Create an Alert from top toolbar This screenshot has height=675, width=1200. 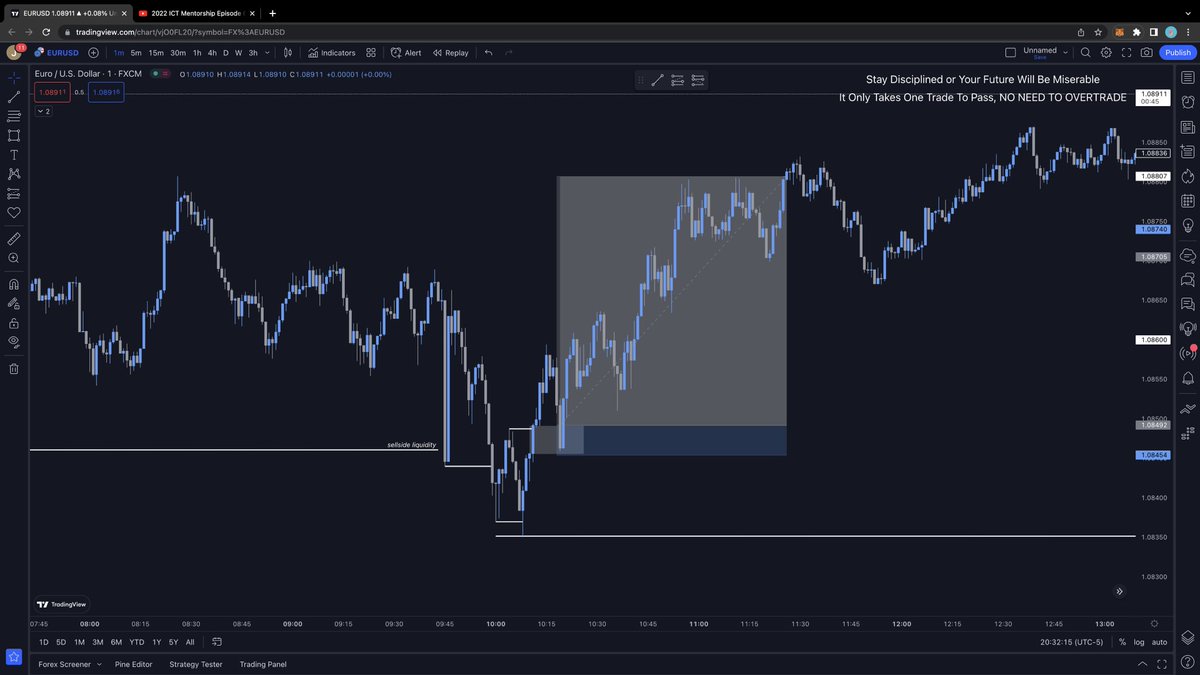pyautogui.click(x=406, y=53)
